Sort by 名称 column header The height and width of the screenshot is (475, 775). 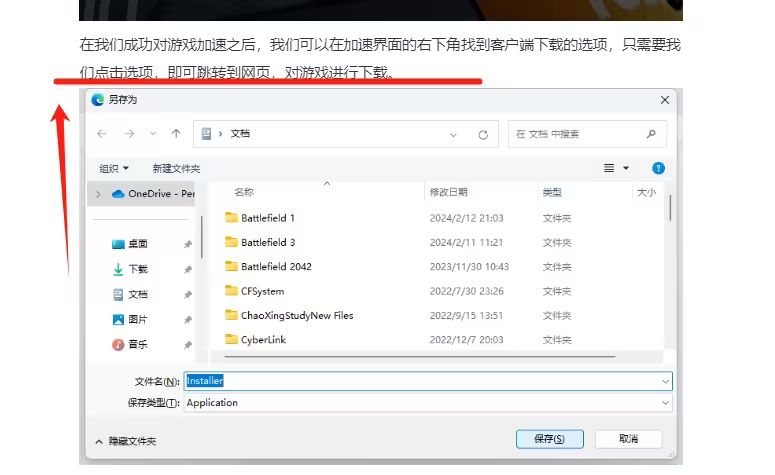point(244,192)
